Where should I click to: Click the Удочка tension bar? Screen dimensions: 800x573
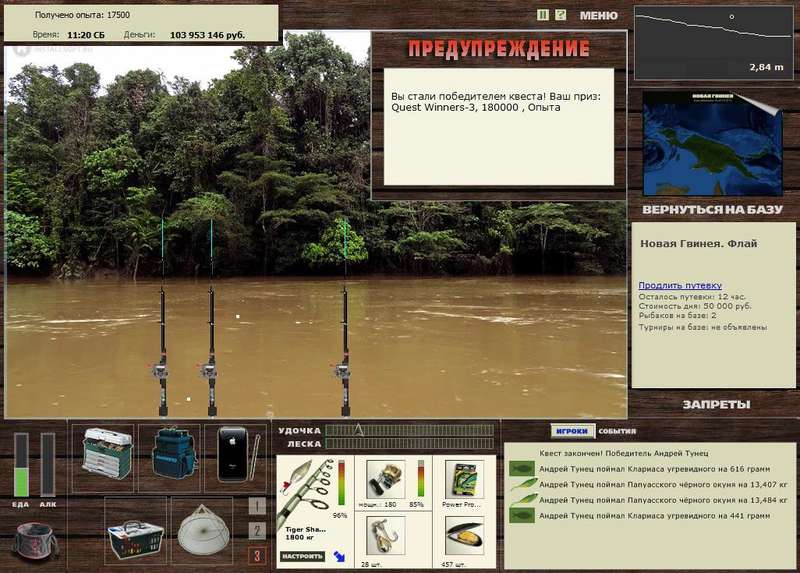coord(410,430)
